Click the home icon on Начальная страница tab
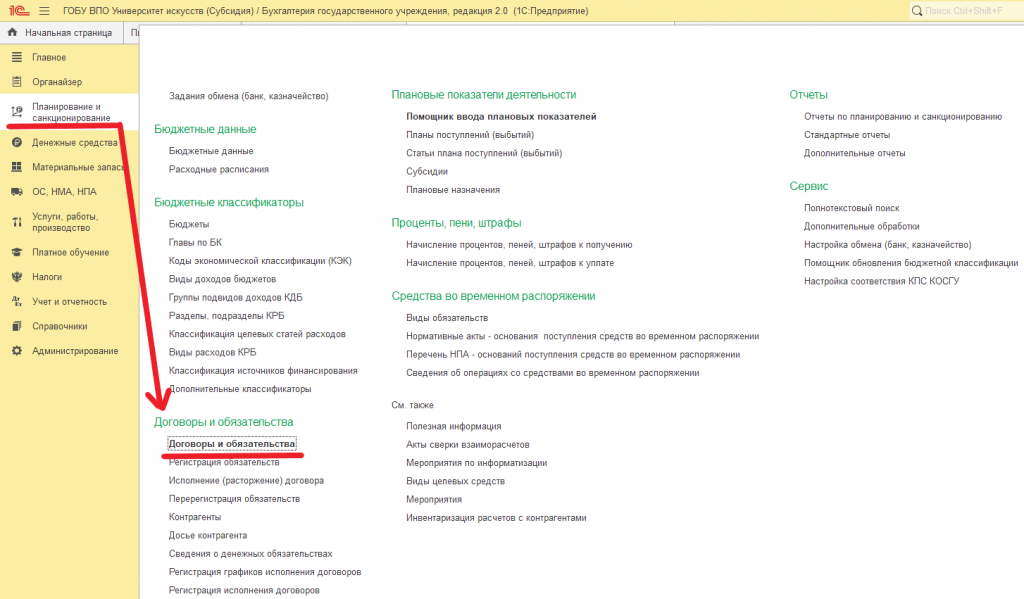The height and width of the screenshot is (599, 1024). point(12,32)
